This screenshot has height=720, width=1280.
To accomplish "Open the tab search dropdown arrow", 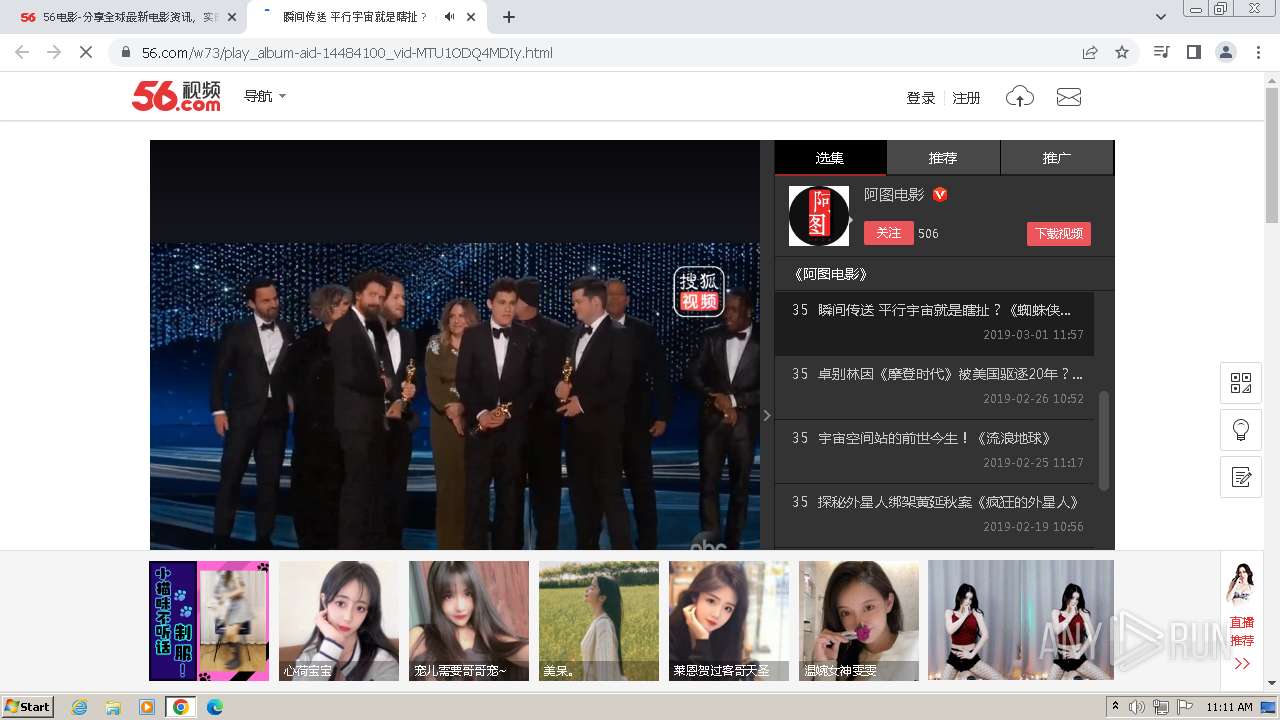I will (1161, 17).
